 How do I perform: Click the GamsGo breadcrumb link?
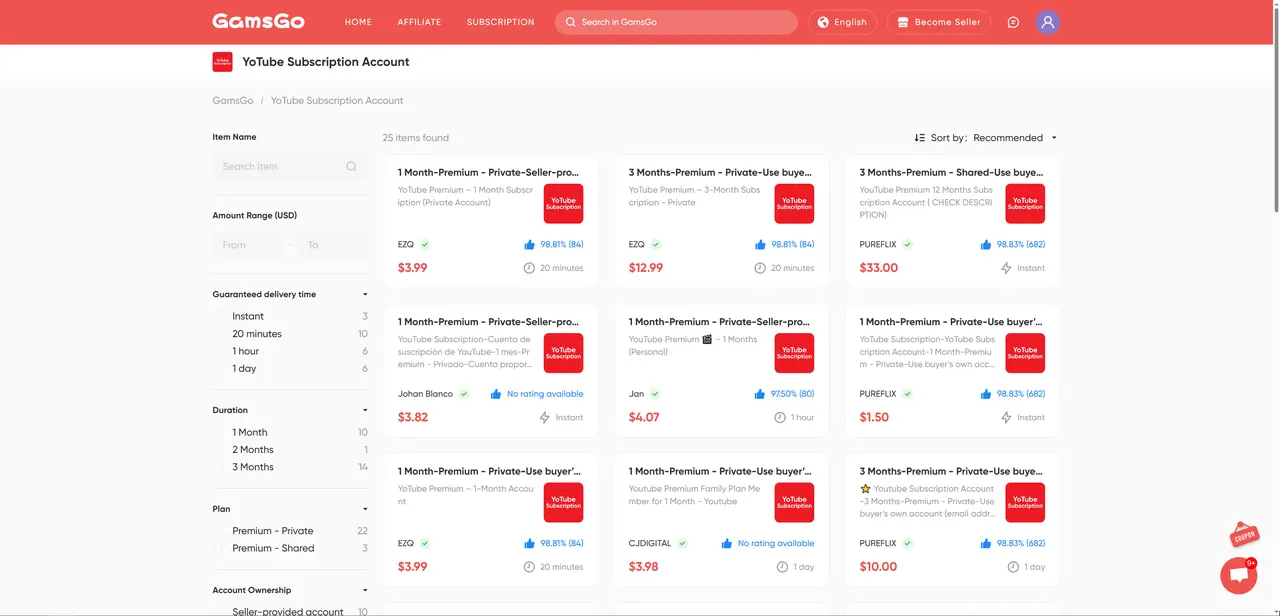[x=232, y=101]
